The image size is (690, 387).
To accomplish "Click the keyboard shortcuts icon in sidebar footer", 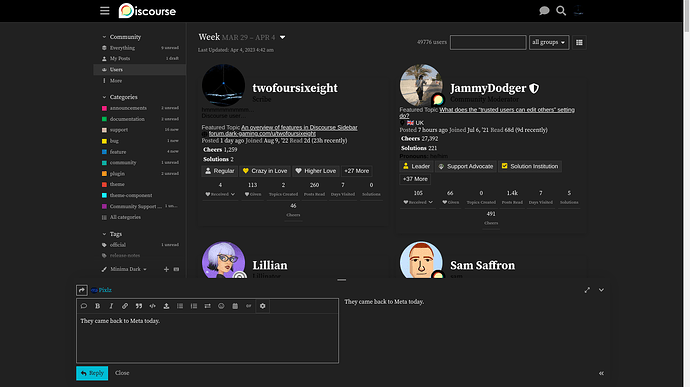I will point(176,269).
